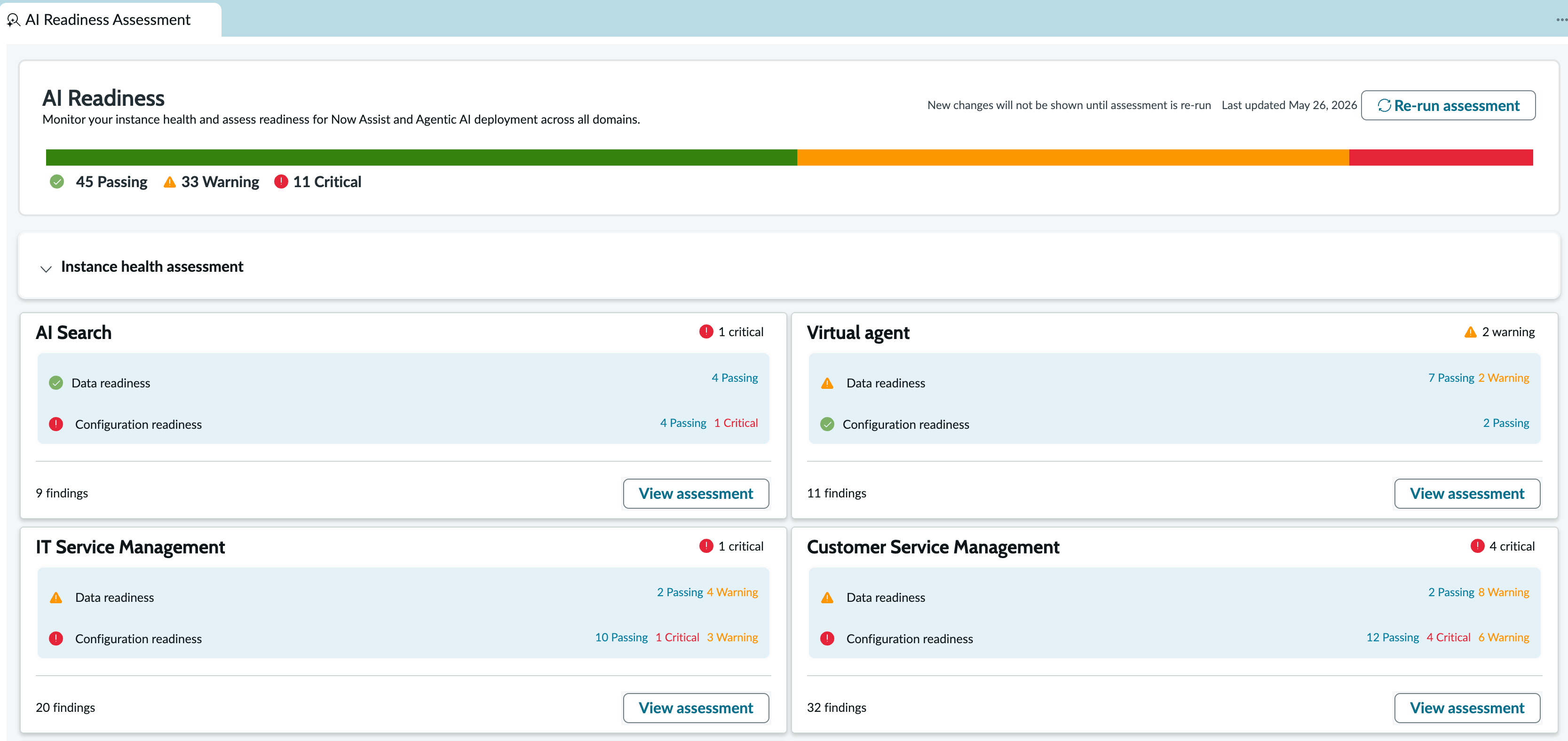Viewport: 1568px width, 741px height.
Task: Click the refresh icon in Re-run assessment
Action: 1384,105
